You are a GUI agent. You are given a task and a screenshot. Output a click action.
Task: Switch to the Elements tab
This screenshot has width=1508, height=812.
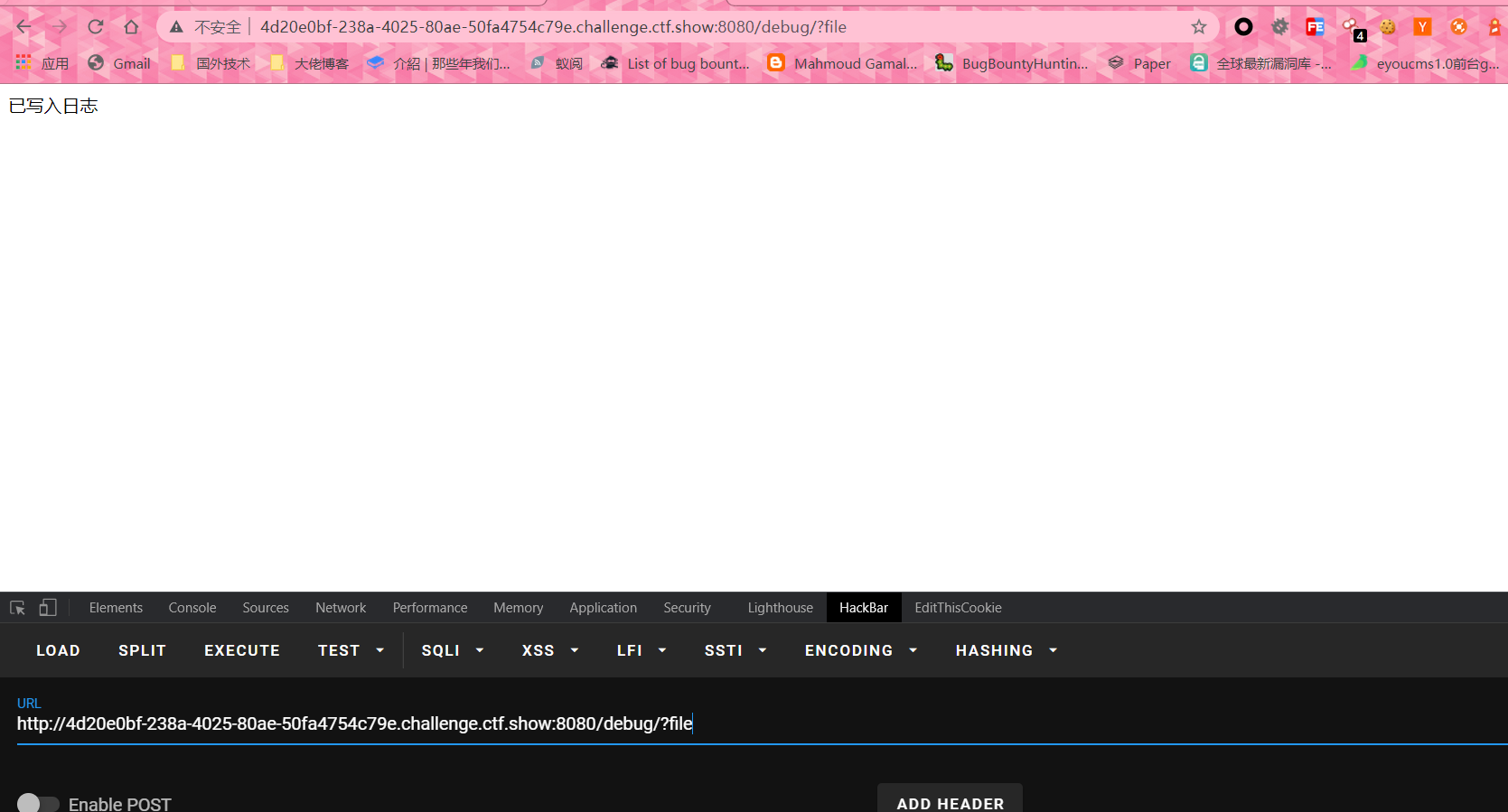pos(116,608)
